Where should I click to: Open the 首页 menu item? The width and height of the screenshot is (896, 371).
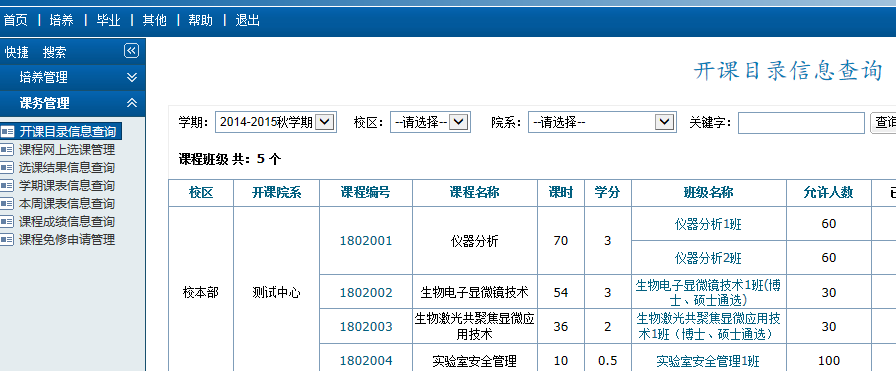[15, 21]
